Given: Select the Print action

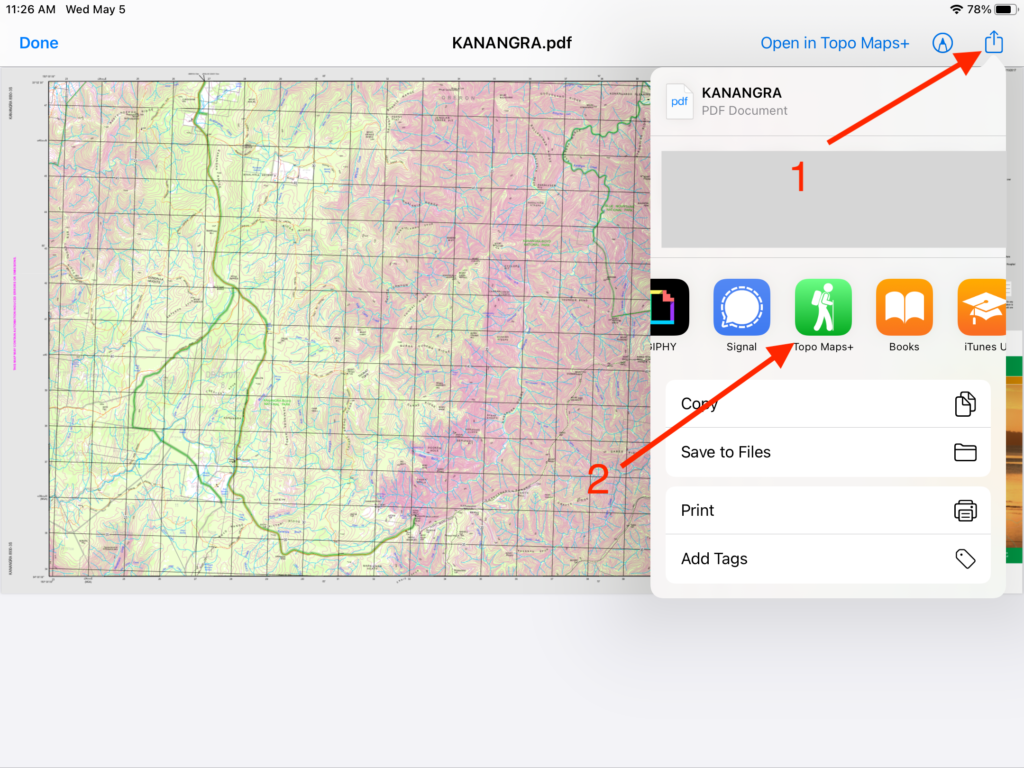Looking at the screenshot, I should 827,510.
